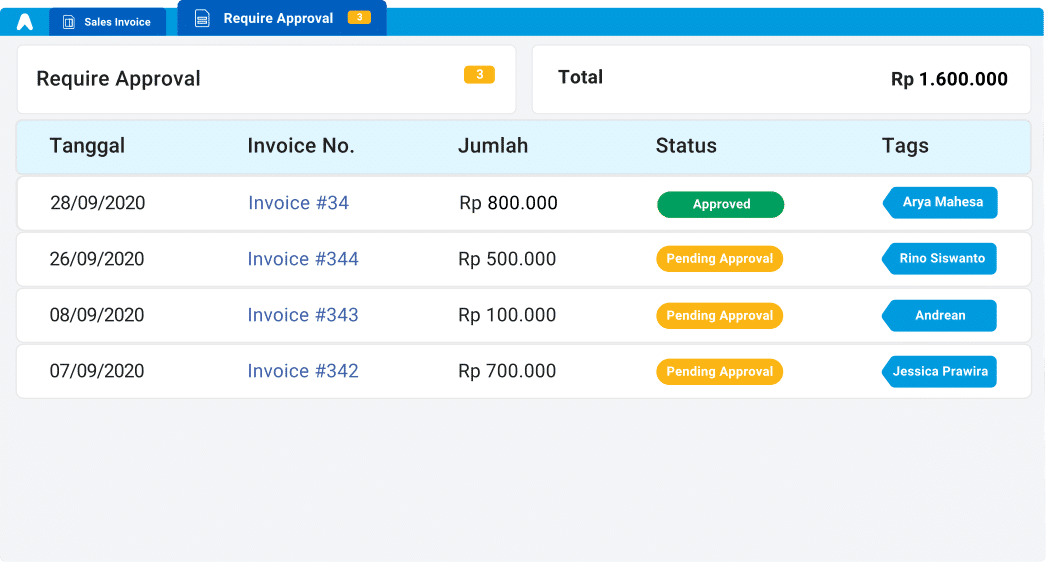Image resolution: width=1046 pixels, height=562 pixels.
Task: Open Invoice #344 link
Action: click(x=303, y=259)
